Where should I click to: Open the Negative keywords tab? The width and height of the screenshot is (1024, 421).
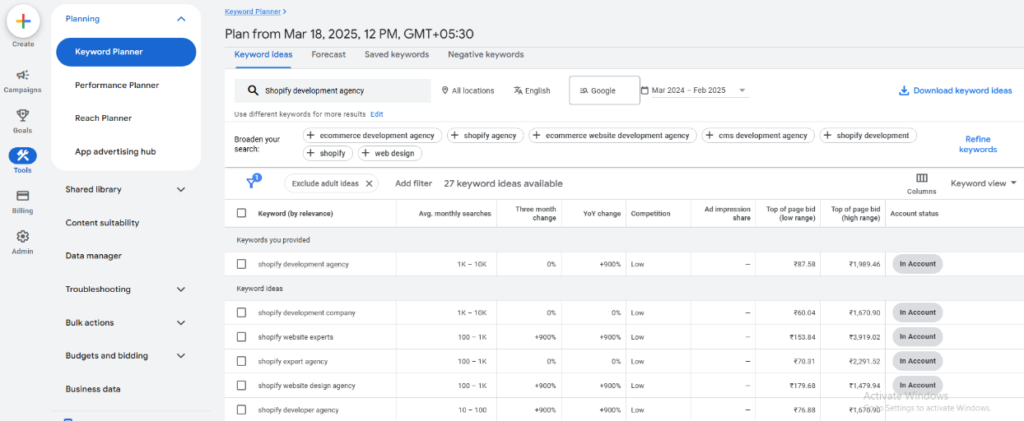pos(485,55)
